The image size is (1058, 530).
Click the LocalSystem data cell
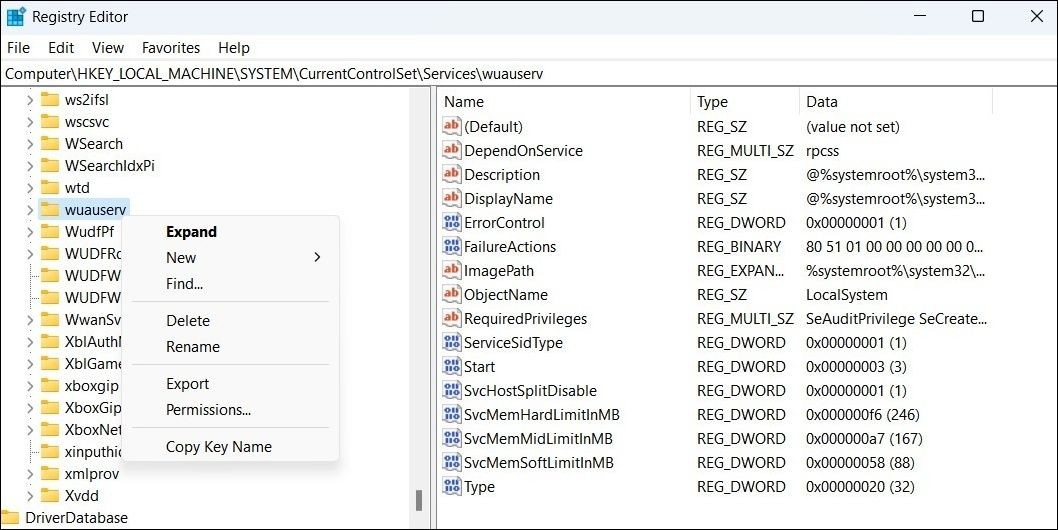(x=847, y=295)
